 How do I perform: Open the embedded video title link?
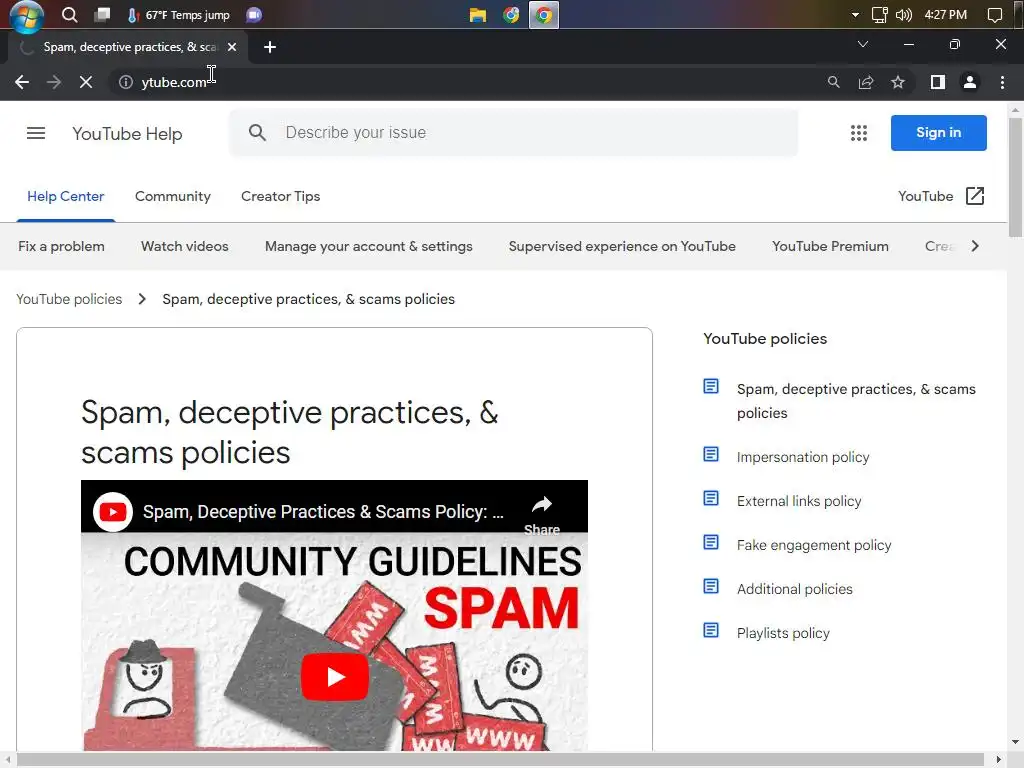click(323, 512)
